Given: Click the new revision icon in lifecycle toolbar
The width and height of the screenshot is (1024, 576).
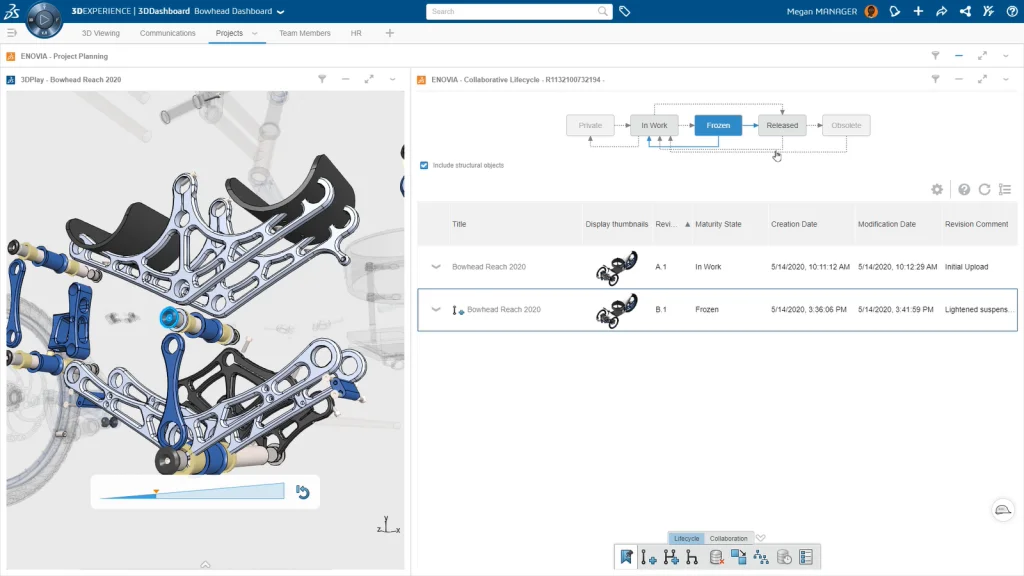Looking at the screenshot, I should [648, 557].
